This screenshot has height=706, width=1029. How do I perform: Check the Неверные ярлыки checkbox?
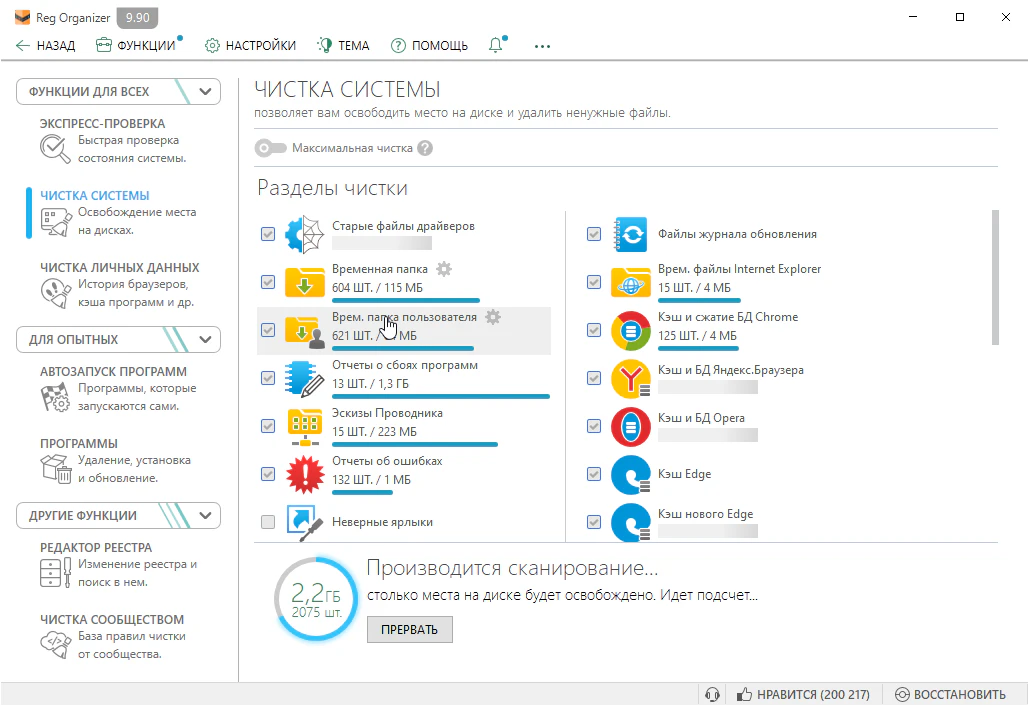(268, 522)
